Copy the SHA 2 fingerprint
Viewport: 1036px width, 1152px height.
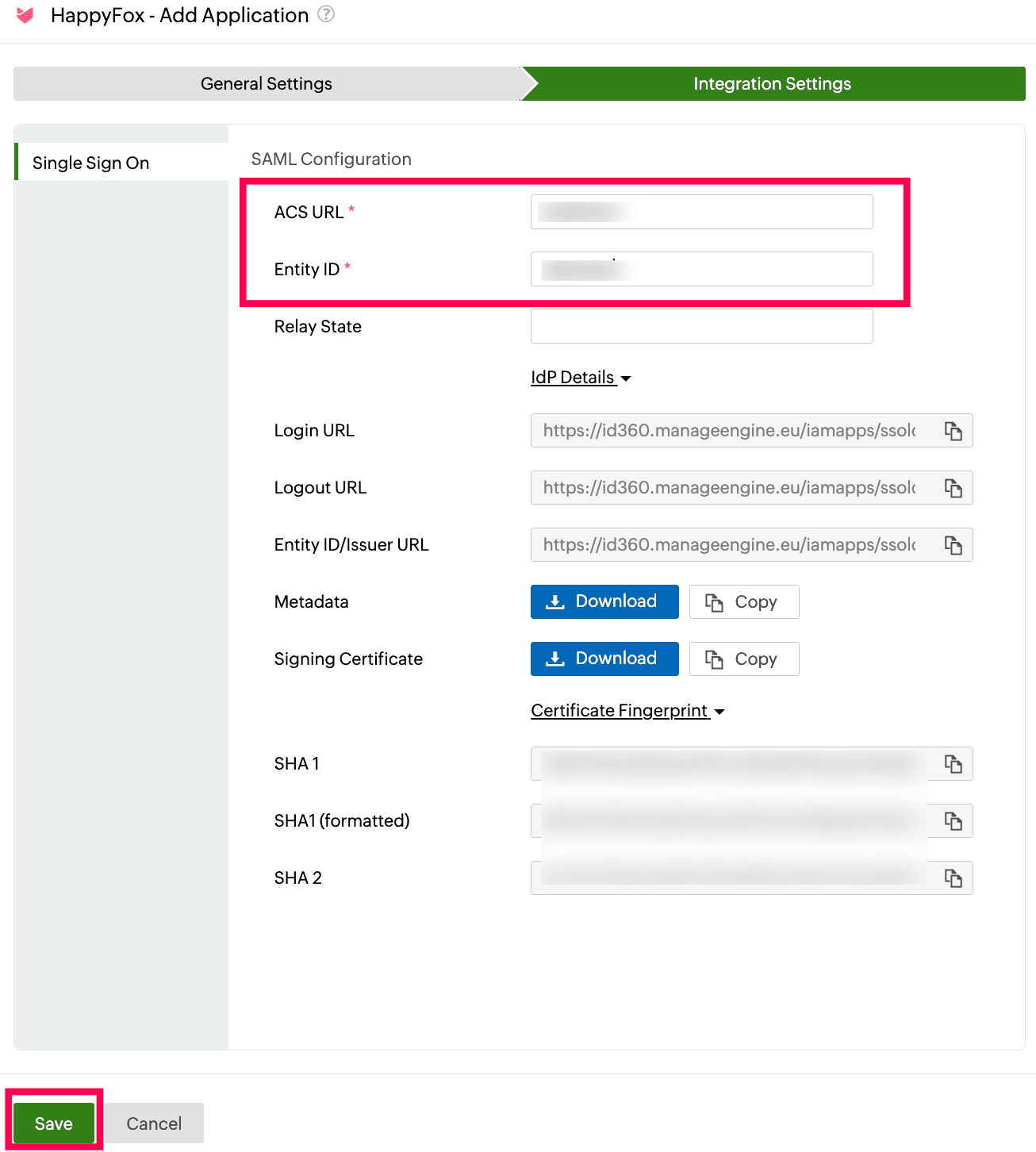pos(953,878)
